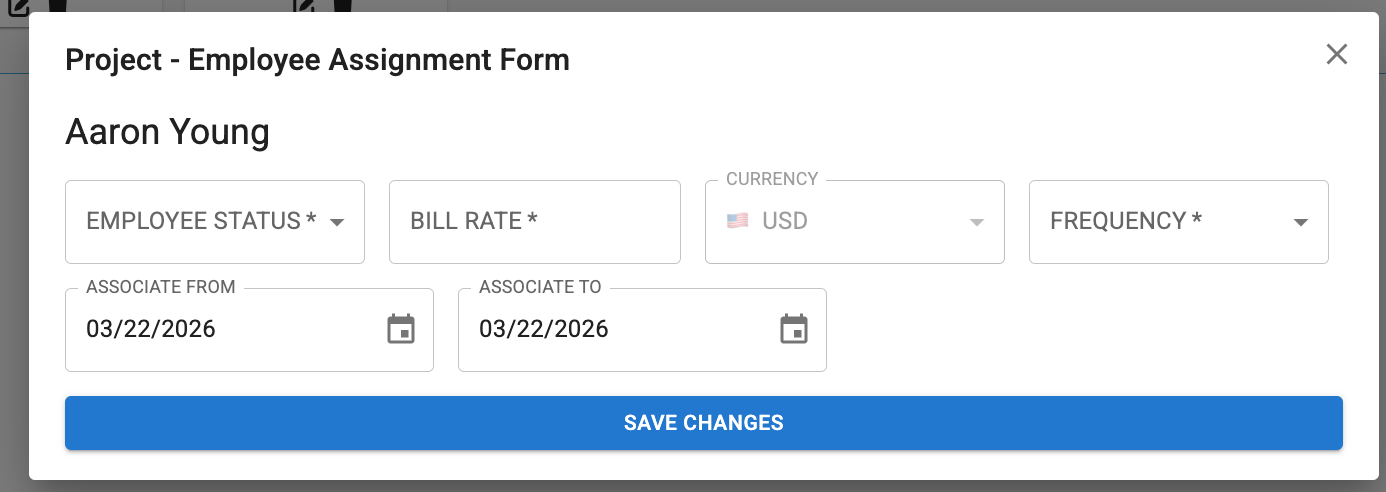Select the Employee Status field
The width and height of the screenshot is (1386, 492).
200,221
